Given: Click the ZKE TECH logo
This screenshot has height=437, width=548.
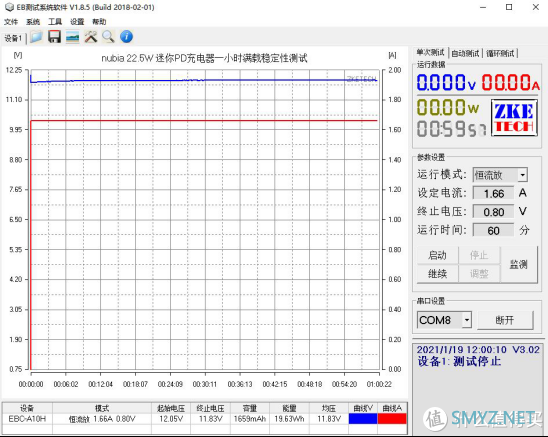Looking at the screenshot, I should (x=514, y=118).
